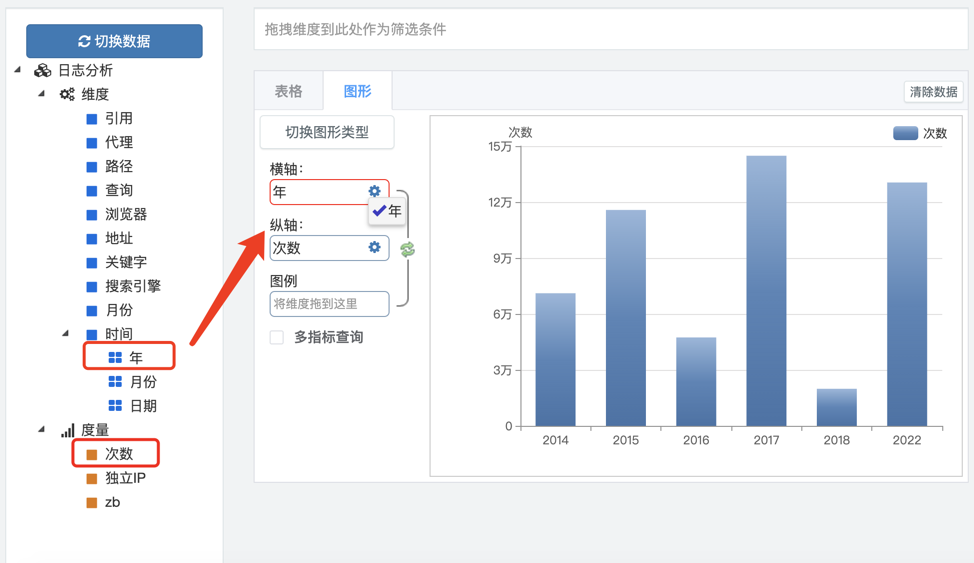This screenshot has width=974, height=563.
Task: Click the green swap axes icon
Action: click(407, 249)
